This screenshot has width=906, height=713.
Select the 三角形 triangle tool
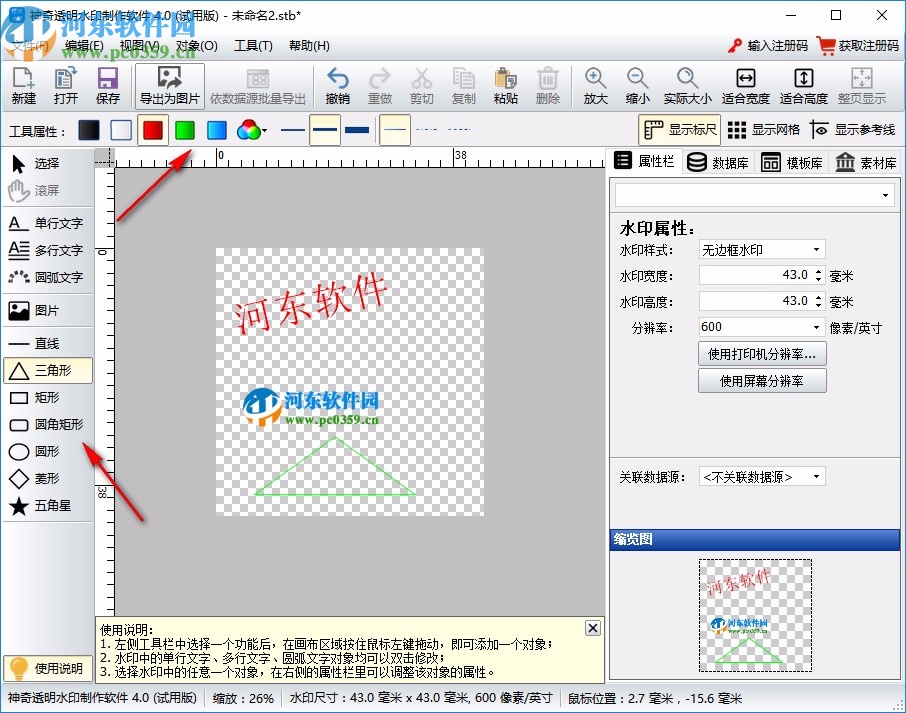click(x=47, y=370)
